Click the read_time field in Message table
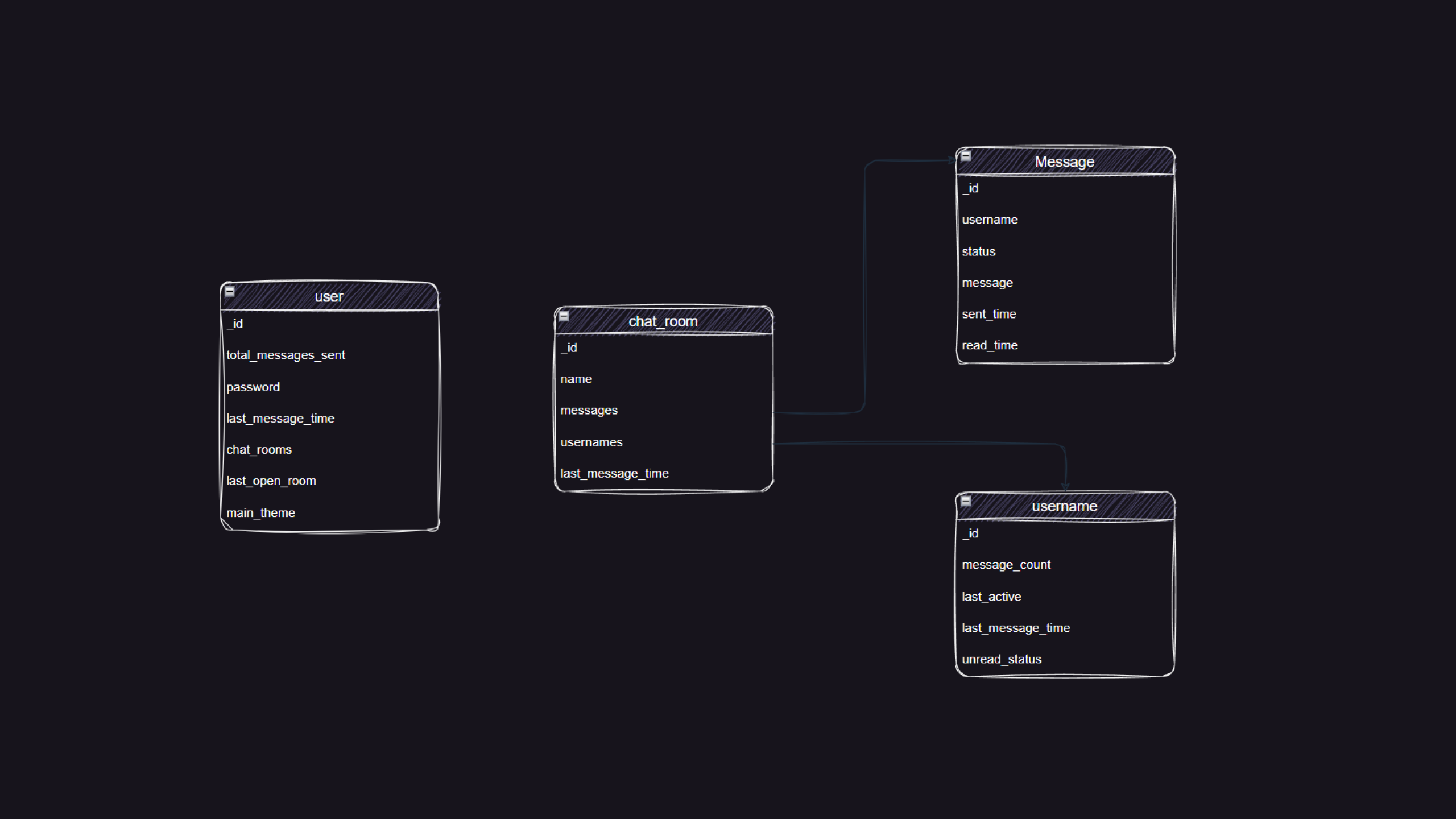Viewport: 1456px width, 819px height. point(989,345)
